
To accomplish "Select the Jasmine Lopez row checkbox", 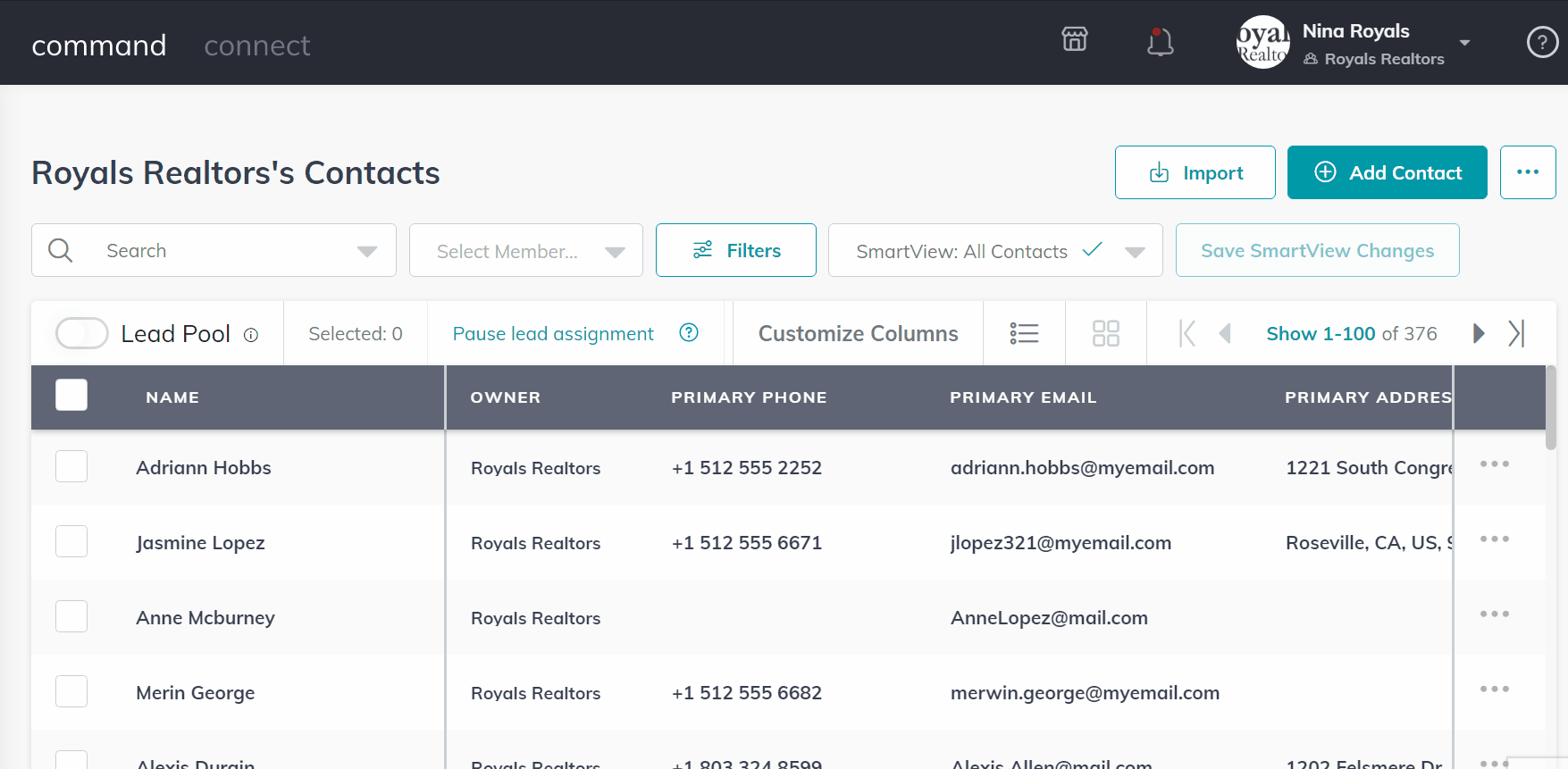I will [71, 541].
